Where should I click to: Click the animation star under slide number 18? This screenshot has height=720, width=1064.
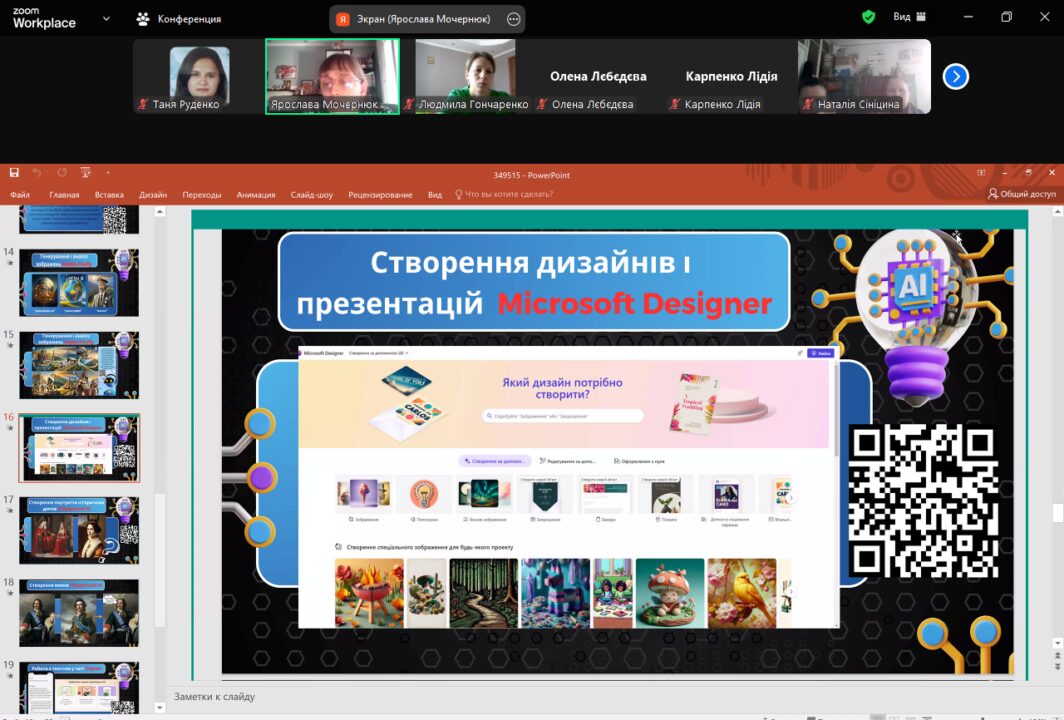(10, 593)
